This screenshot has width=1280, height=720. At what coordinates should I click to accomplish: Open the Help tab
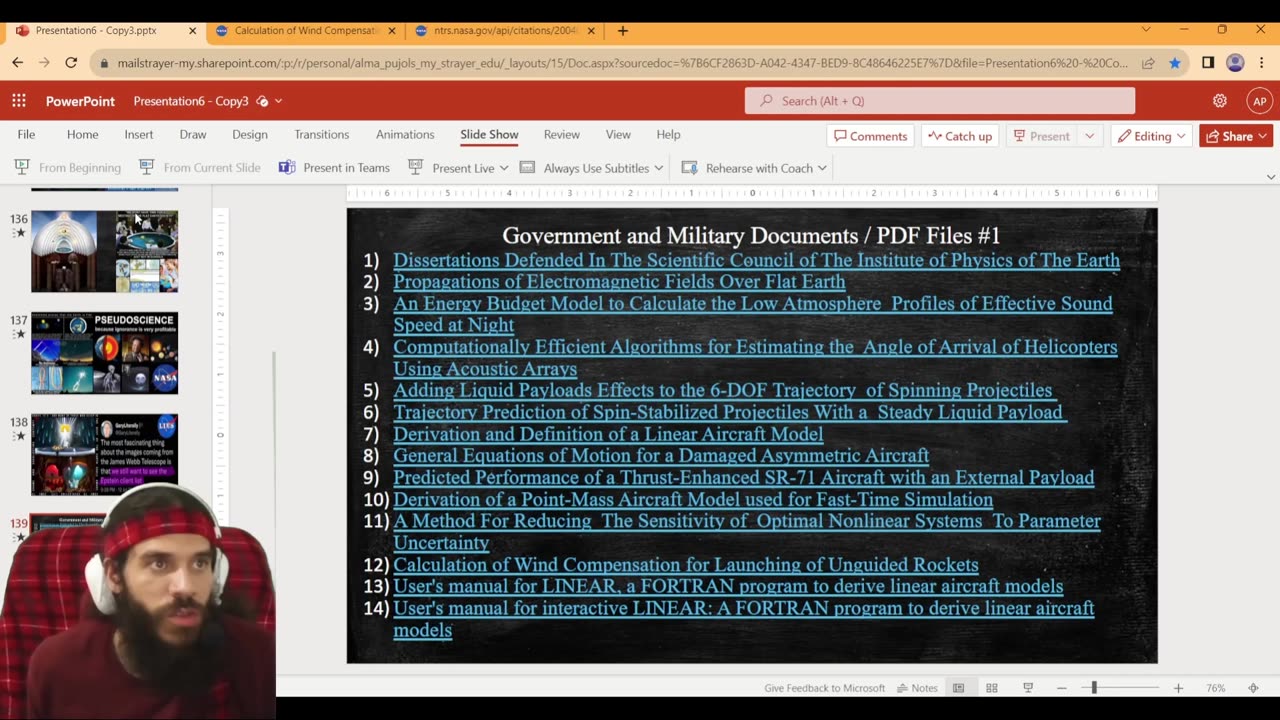668,134
